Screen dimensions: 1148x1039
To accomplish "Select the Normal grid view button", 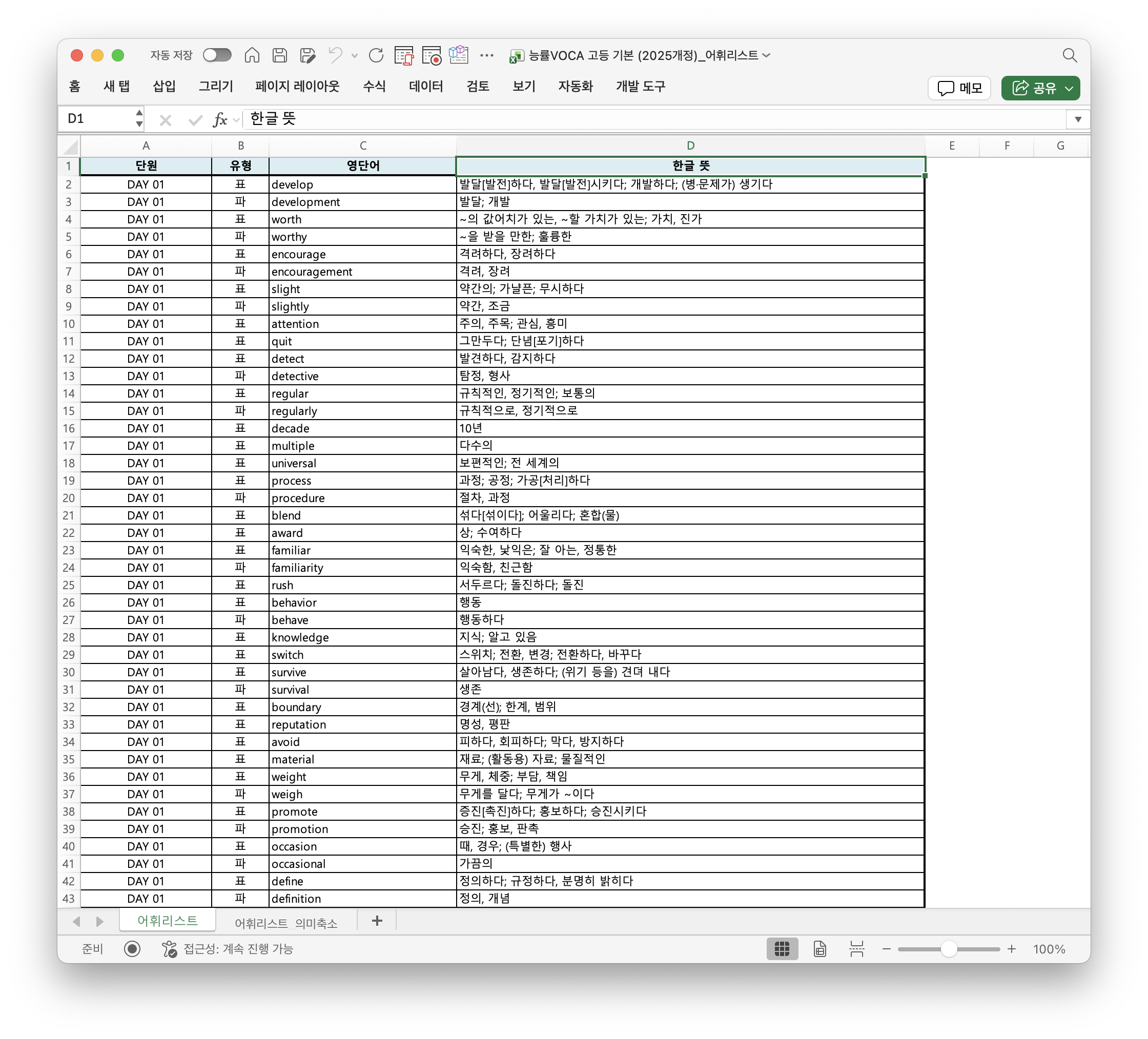I will coord(782,948).
